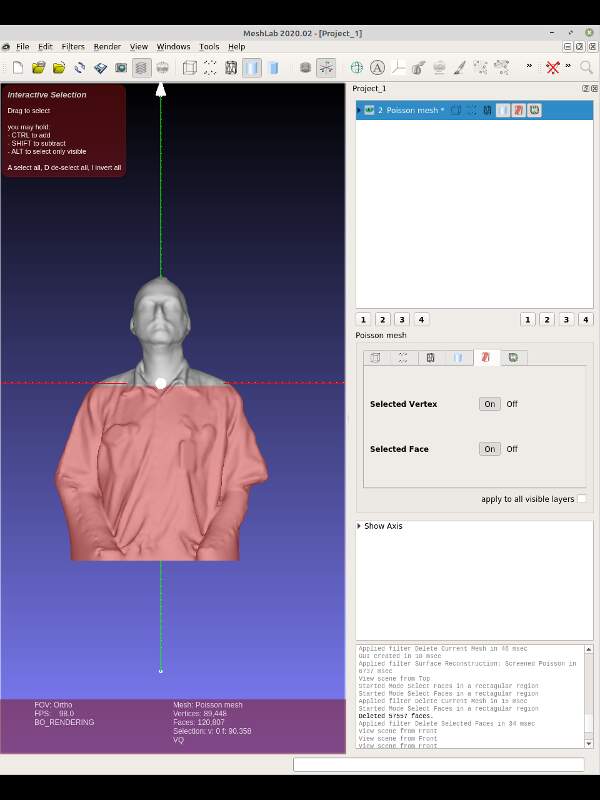Open the Tools menu
Viewport: 600px width, 800px height.
point(209,46)
